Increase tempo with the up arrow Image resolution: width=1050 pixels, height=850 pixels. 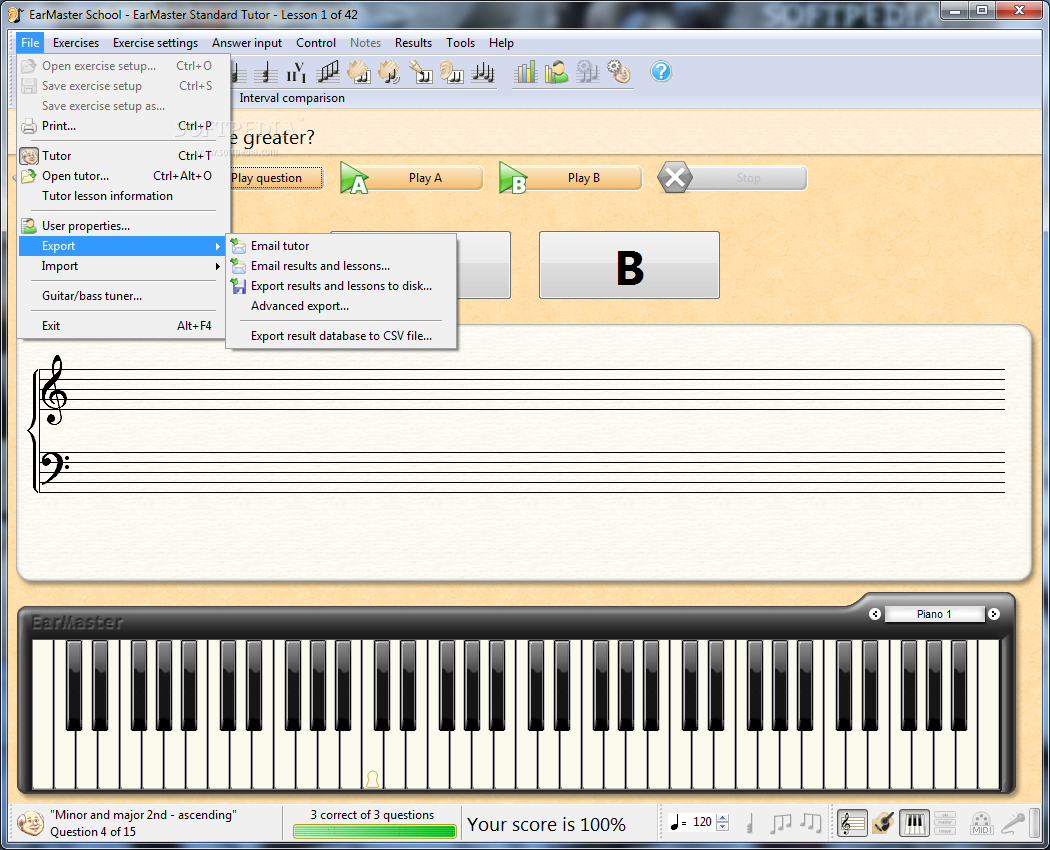(723, 818)
